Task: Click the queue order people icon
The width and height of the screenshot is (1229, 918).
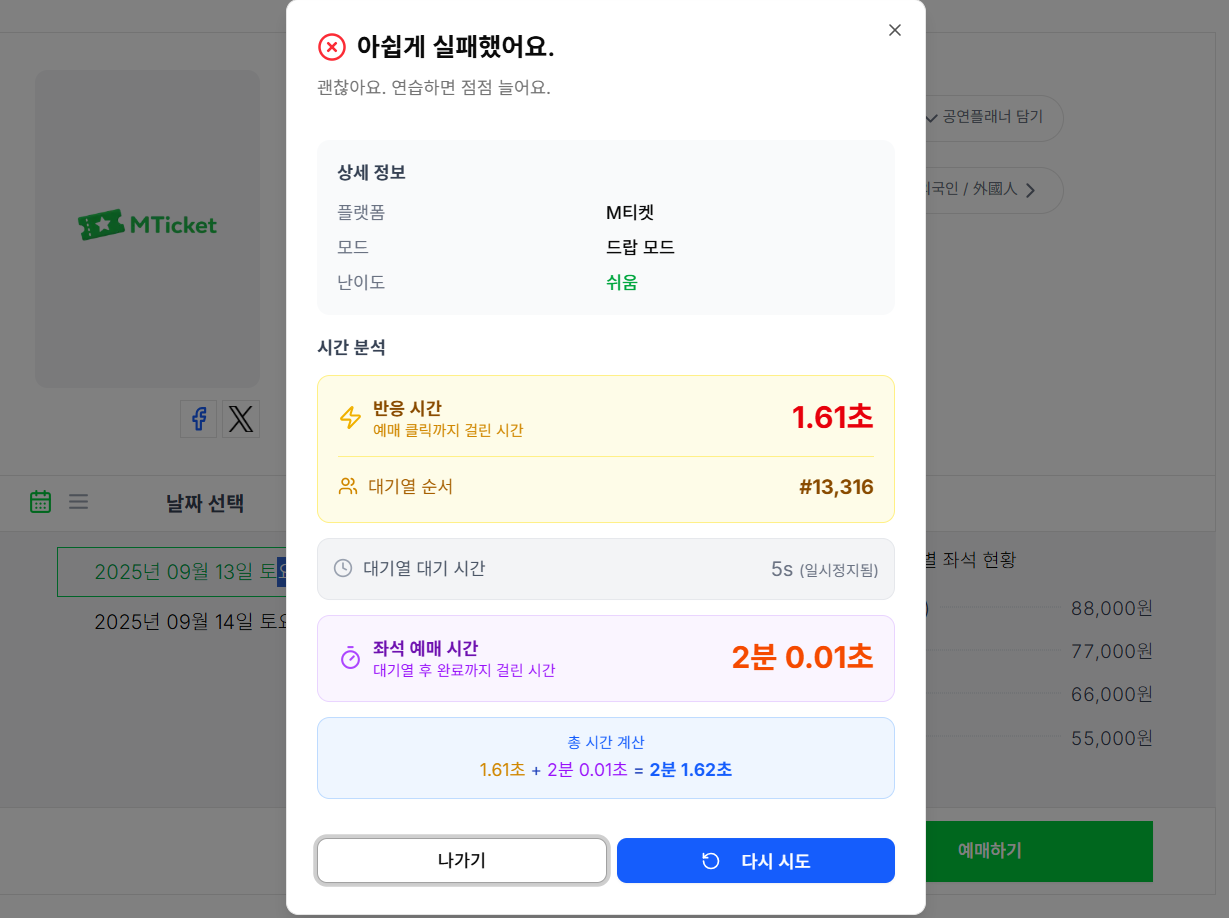Action: (348, 487)
